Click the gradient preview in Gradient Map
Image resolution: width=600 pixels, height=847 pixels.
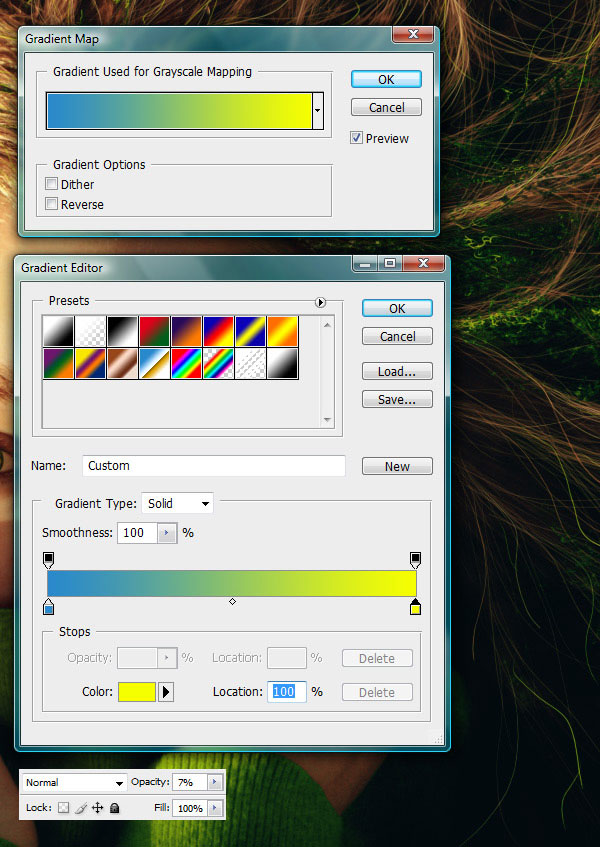pyautogui.click(x=179, y=111)
